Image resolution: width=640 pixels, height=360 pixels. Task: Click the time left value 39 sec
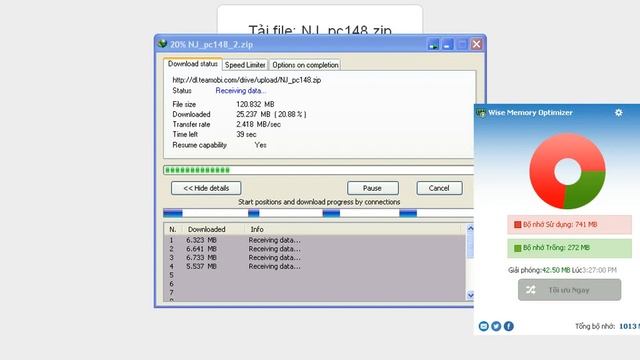(246, 134)
